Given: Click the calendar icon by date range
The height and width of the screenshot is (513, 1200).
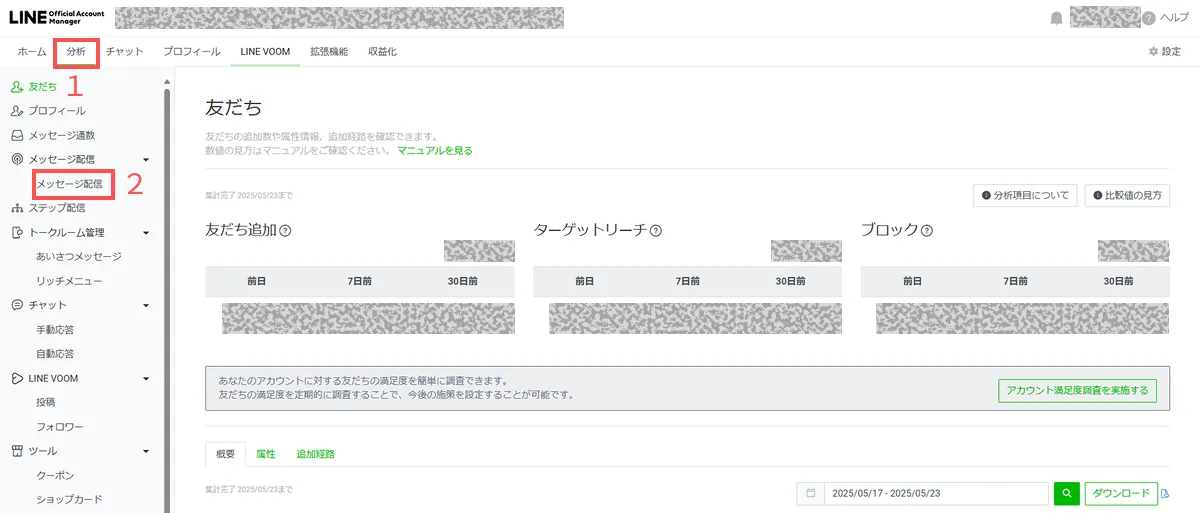Looking at the screenshot, I should [811, 493].
